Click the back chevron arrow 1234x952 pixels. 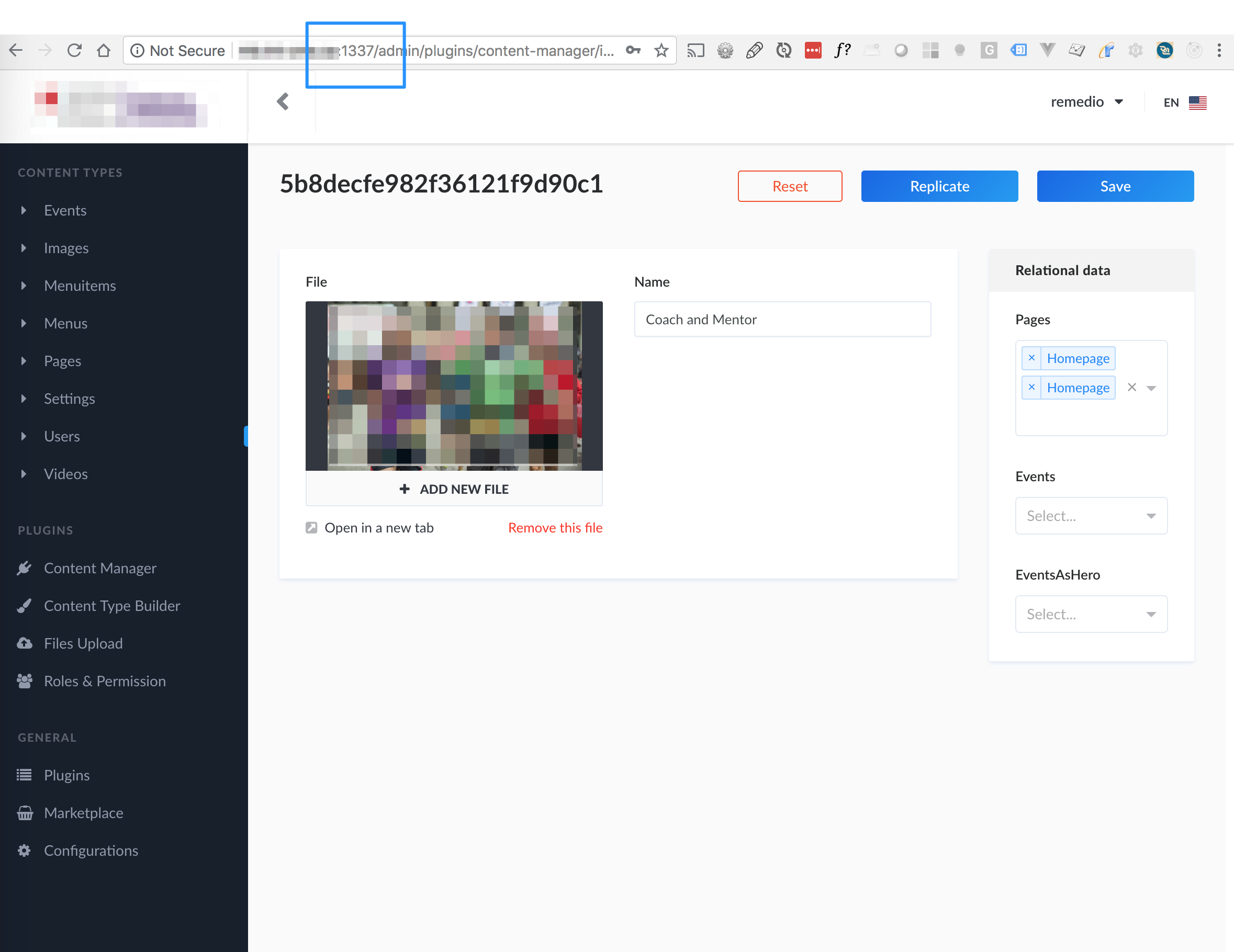pos(283,101)
